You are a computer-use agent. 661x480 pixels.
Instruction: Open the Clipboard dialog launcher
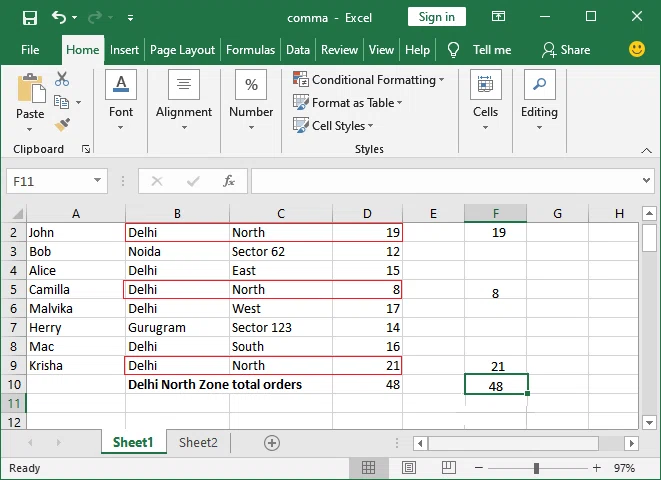click(x=86, y=149)
